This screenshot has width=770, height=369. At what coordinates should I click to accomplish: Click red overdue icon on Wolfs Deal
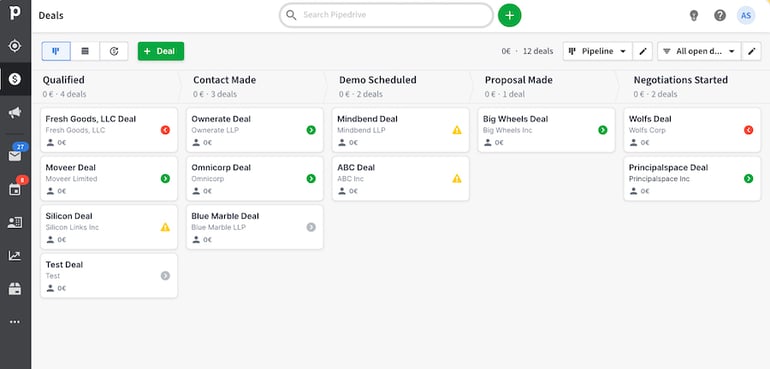(x=748, y=130)
